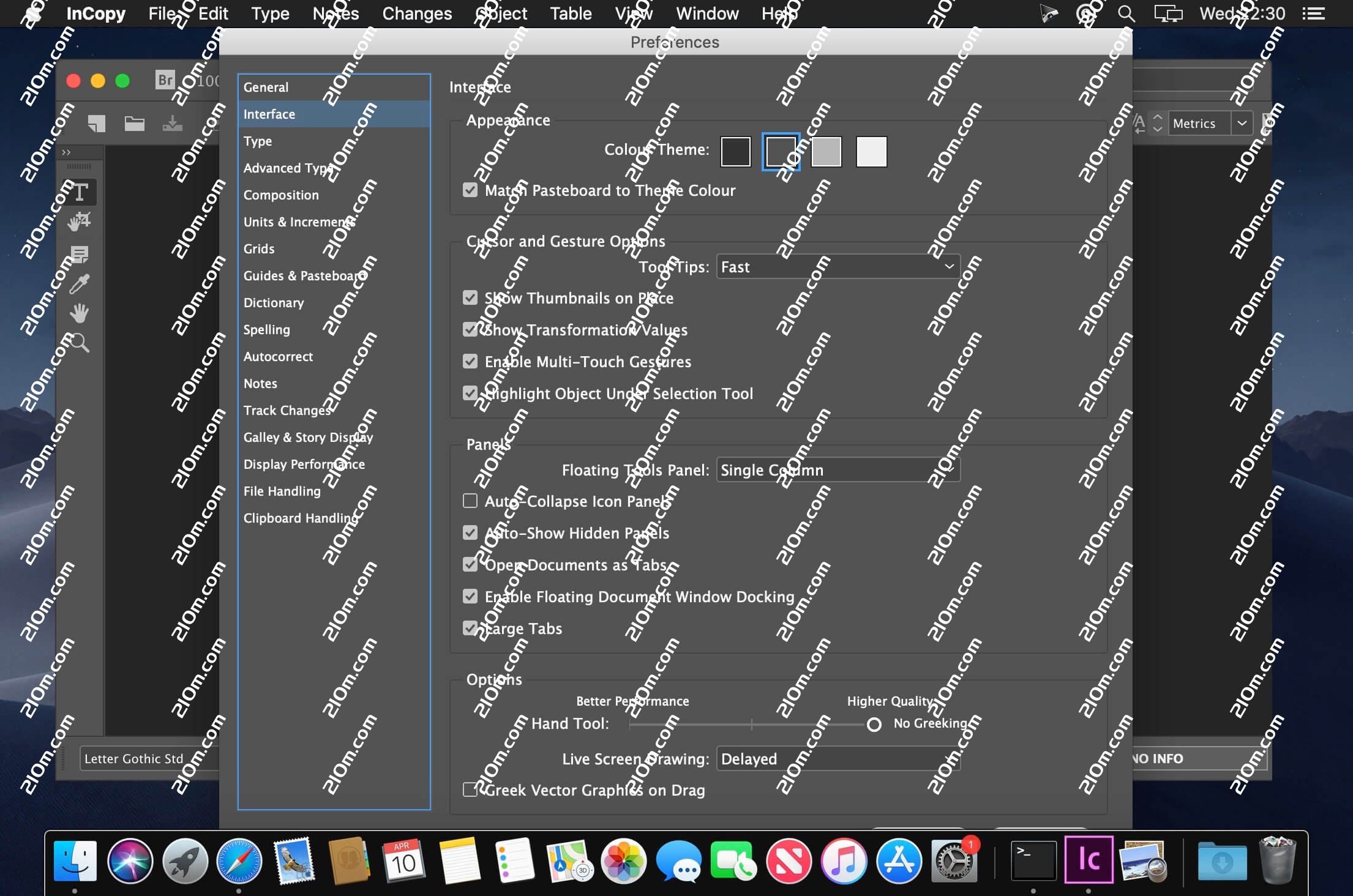Open Terminal from the dock

[1033, 861]
